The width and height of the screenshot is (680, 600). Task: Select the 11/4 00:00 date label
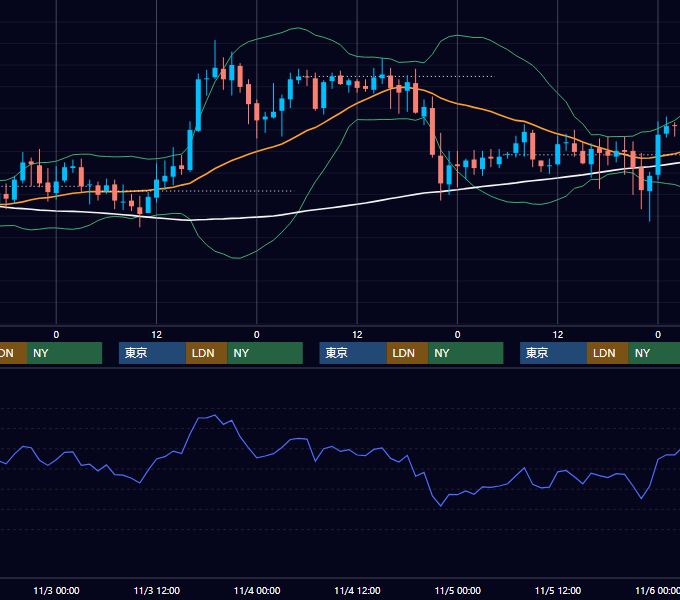click(257, 590)
